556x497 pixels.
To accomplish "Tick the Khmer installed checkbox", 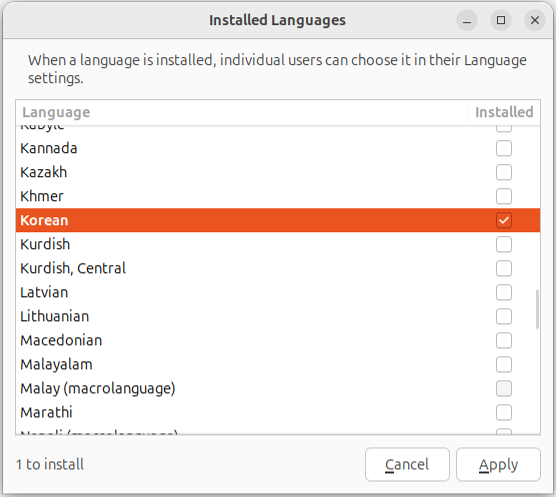I will (x=504, y=196).
